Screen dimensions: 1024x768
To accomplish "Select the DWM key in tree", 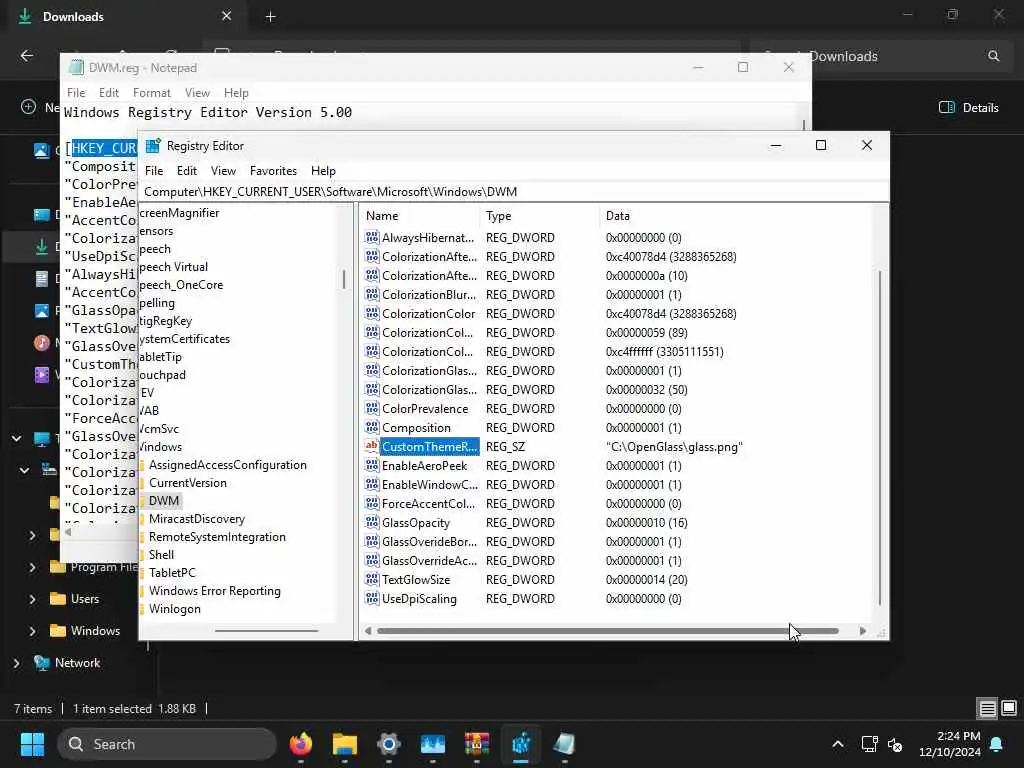I will (163, 501).
